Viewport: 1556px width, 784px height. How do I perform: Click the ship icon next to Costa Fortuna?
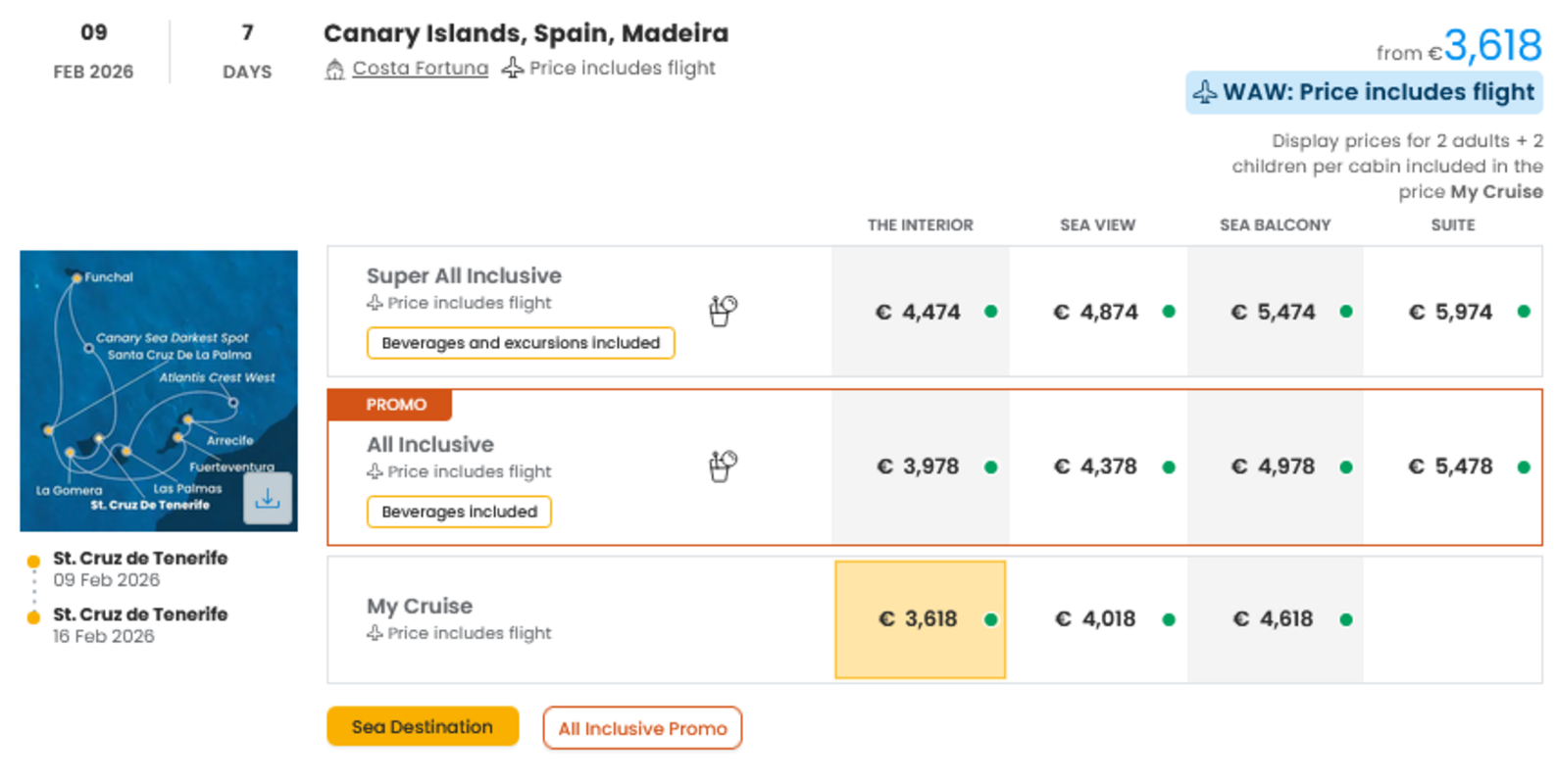pos(335,68)
